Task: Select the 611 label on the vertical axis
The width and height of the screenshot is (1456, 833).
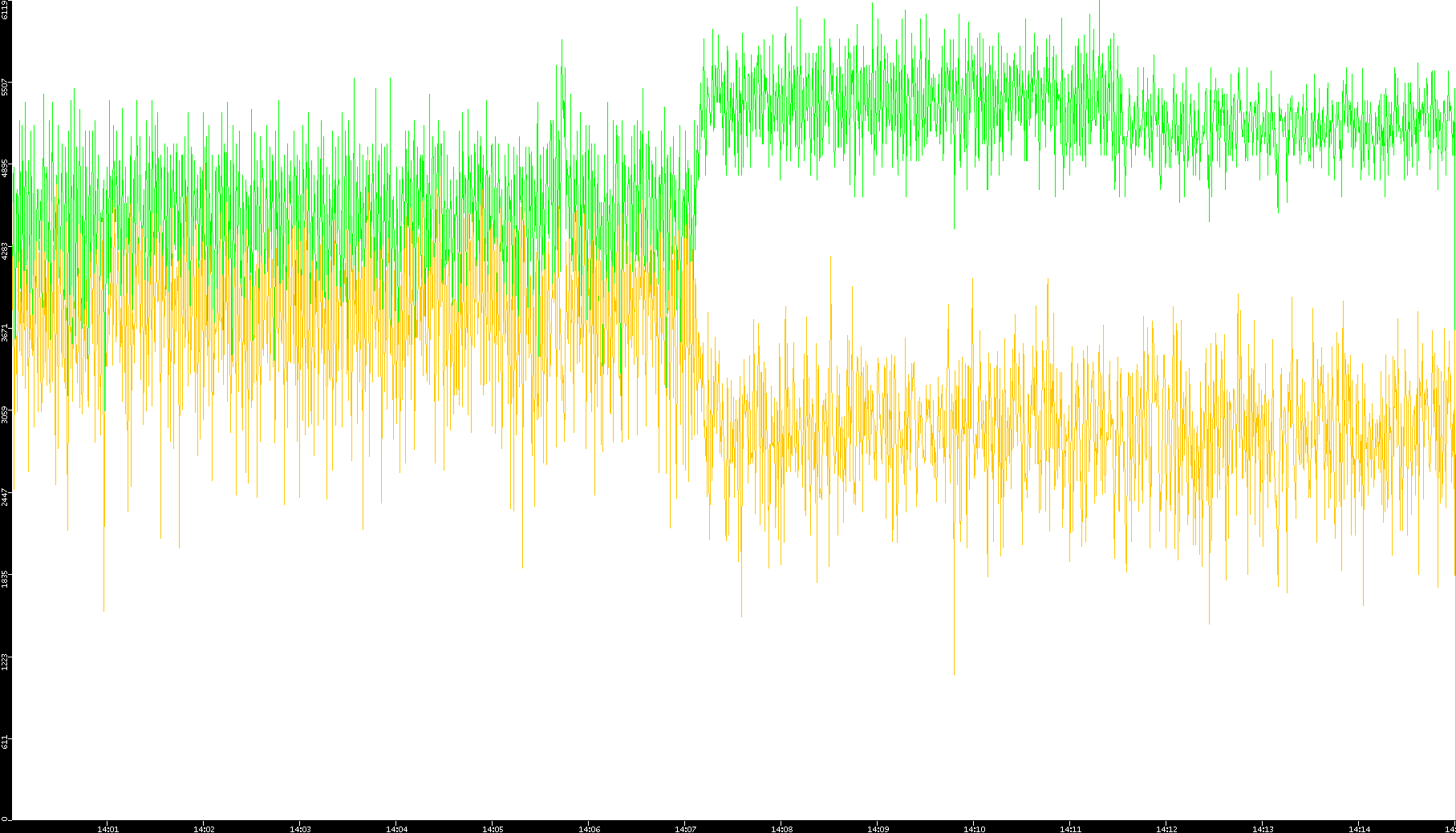Action: pos(5,742)
